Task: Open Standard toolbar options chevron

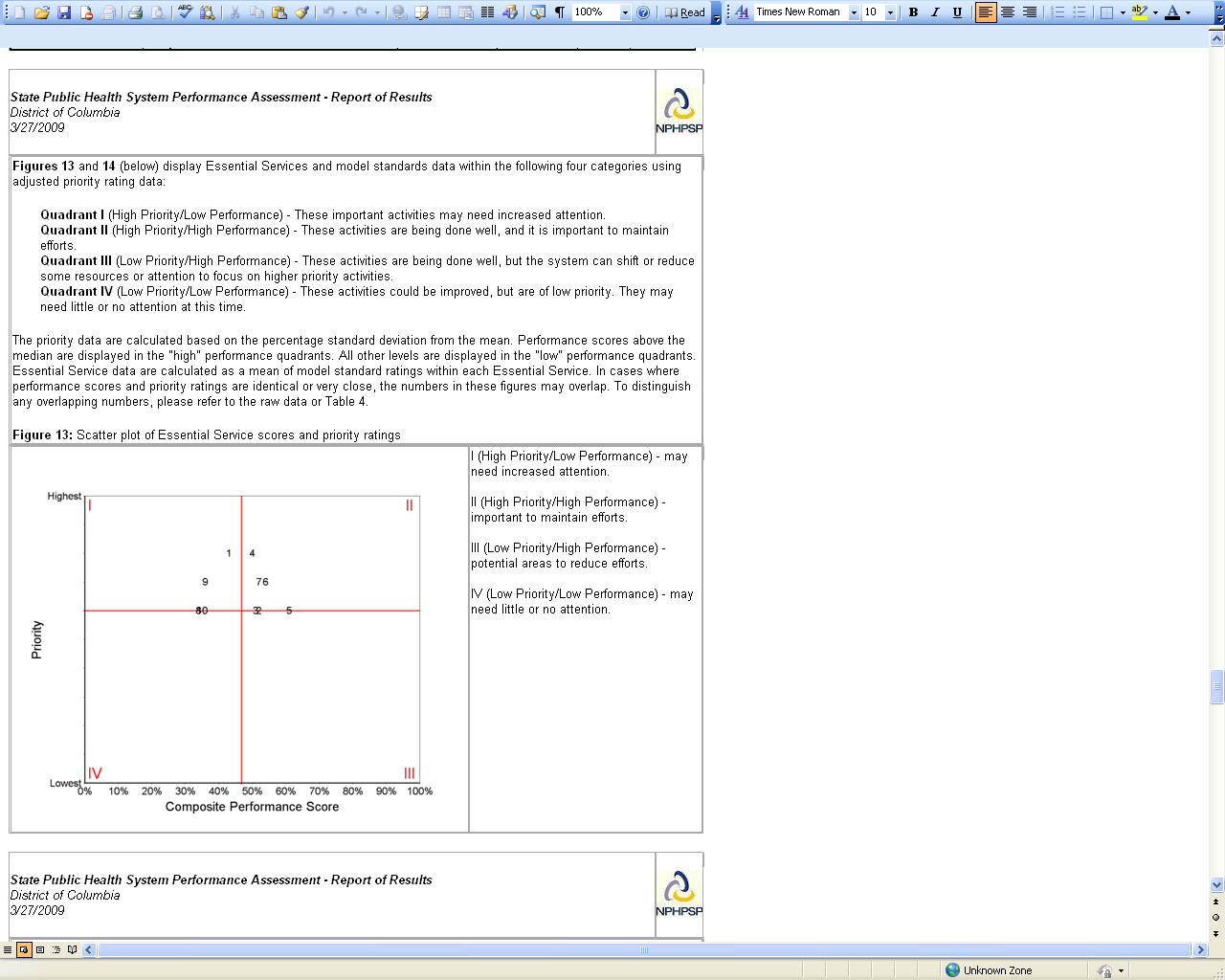Action: tap(717, 12)
